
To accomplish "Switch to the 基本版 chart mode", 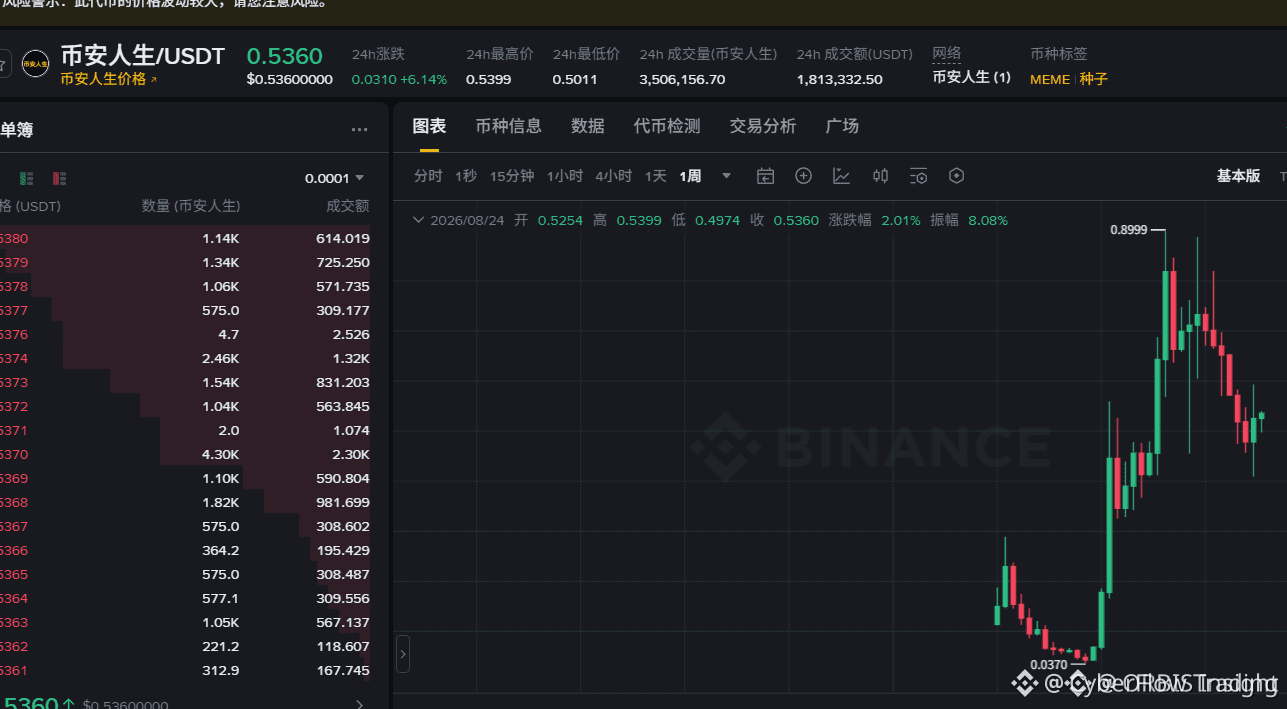I will click(1238, 176).
